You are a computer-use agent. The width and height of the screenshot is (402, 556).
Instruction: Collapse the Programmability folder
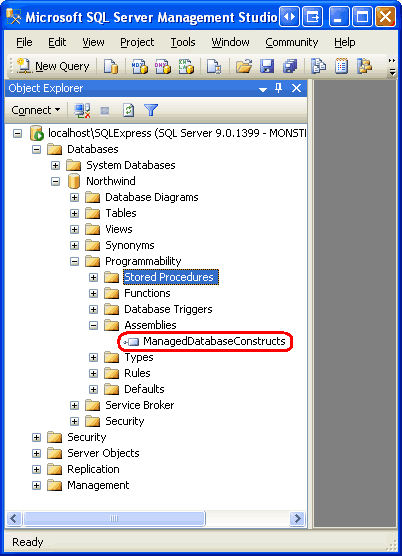tap(74, 261)
